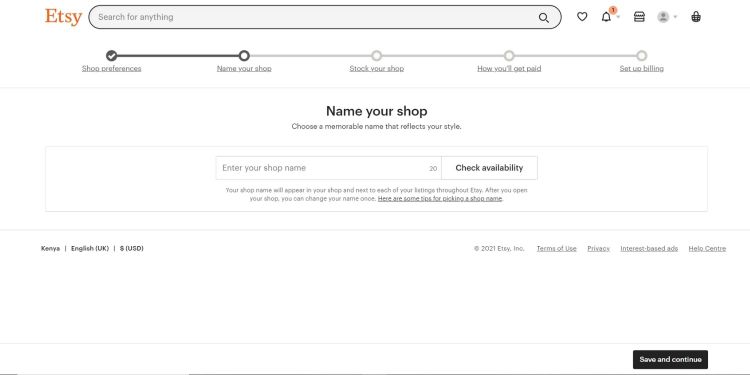The width and height of the screenshot is (750, 375).
Task: Click 'Choose a memorable name' subtitle text
Action: 376,127
